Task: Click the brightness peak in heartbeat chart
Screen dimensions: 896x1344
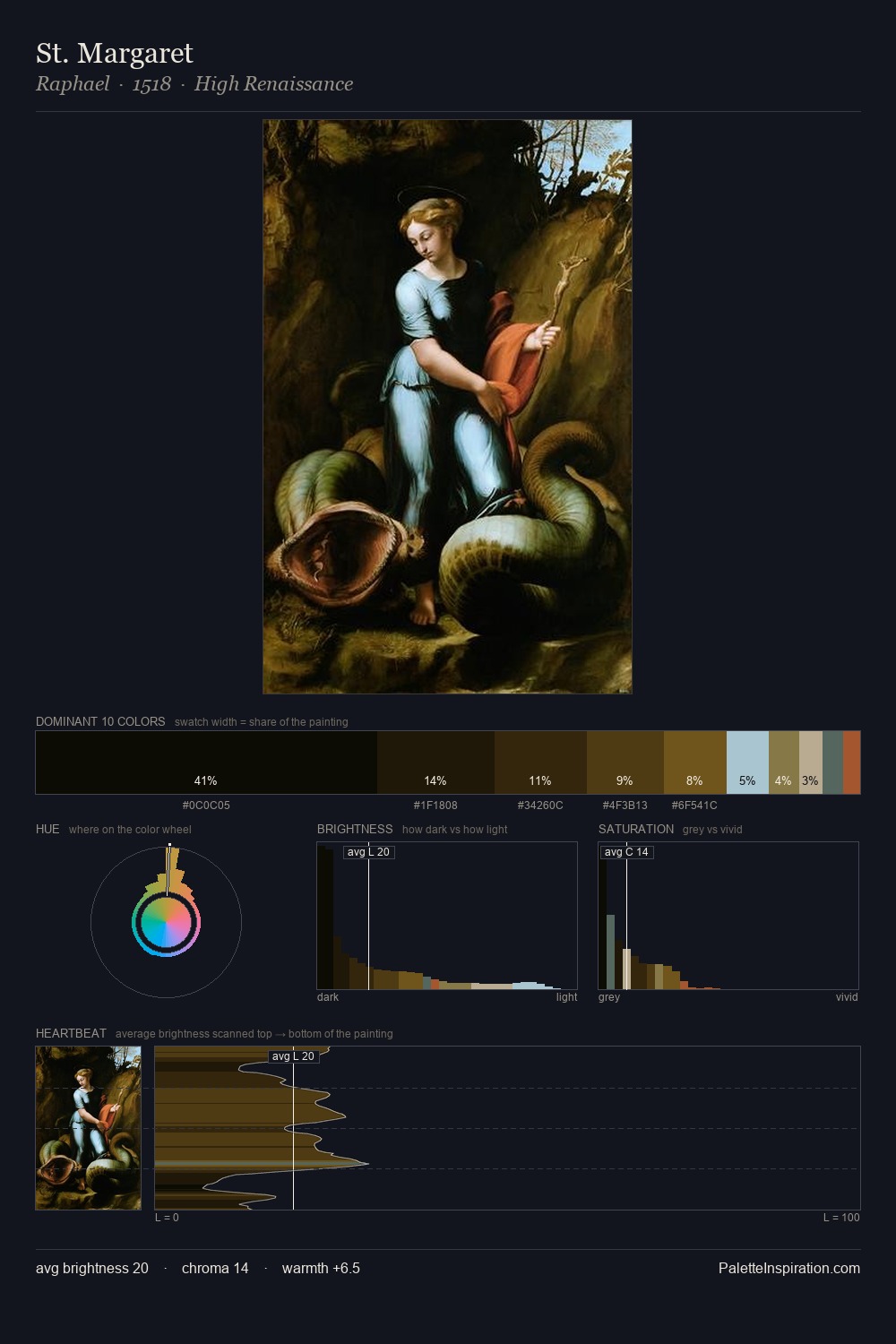Action: click(366, 1164)
